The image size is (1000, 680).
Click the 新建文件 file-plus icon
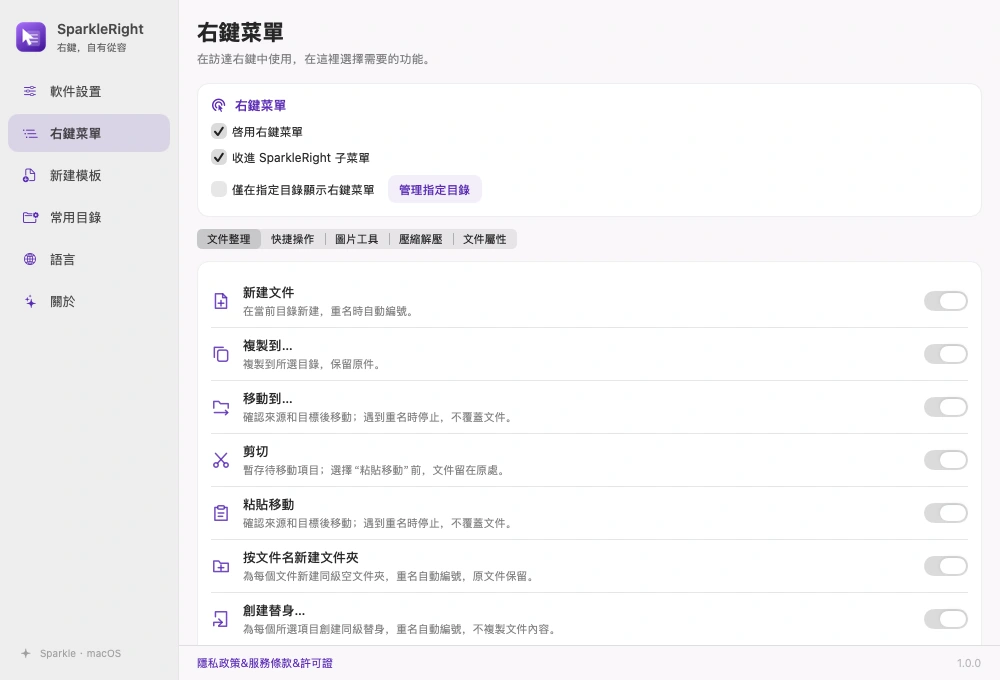(221, 301)
